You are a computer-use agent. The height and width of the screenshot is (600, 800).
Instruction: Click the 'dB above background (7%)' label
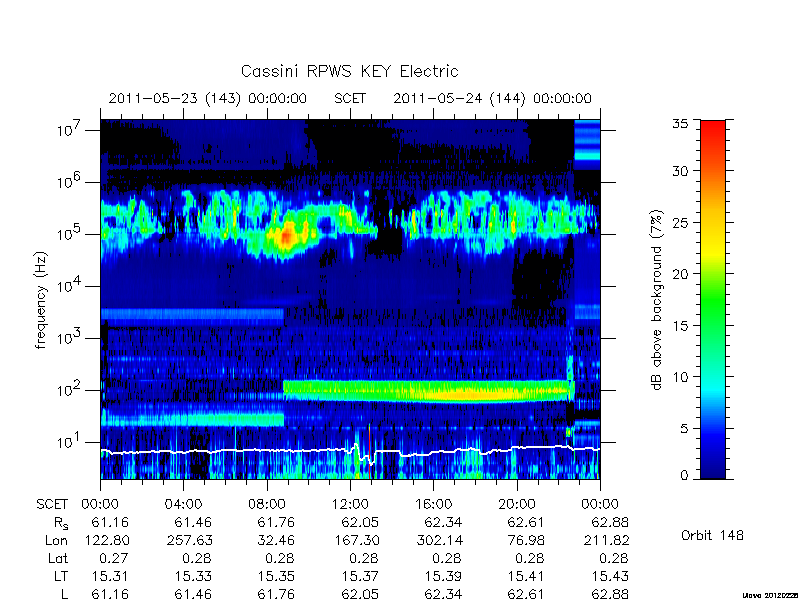point(657,300)
